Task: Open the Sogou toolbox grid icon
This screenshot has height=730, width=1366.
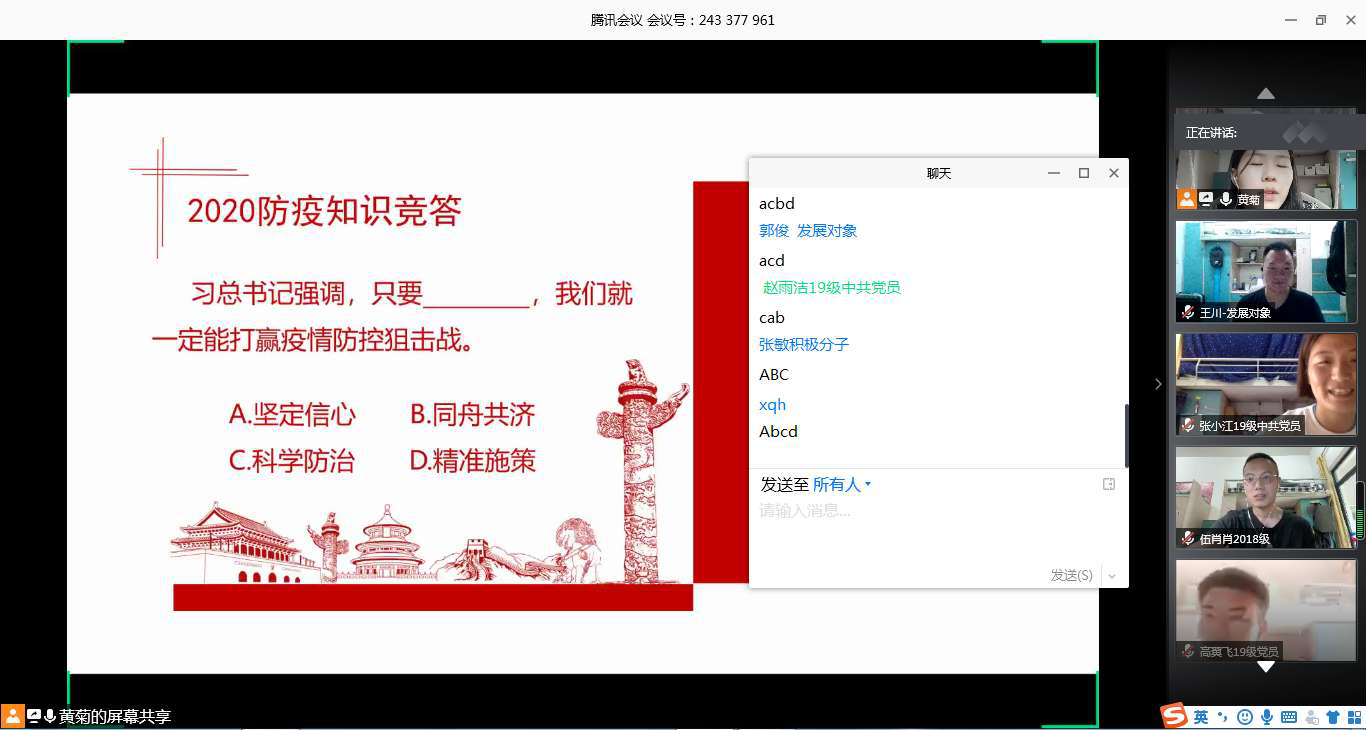Action: 1353,717
